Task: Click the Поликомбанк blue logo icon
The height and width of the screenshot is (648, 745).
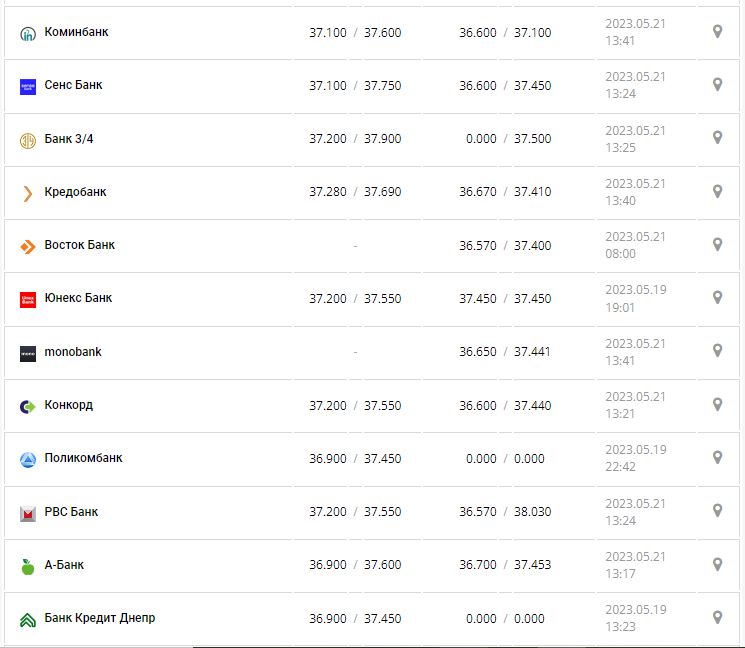Action: [28, 460]
